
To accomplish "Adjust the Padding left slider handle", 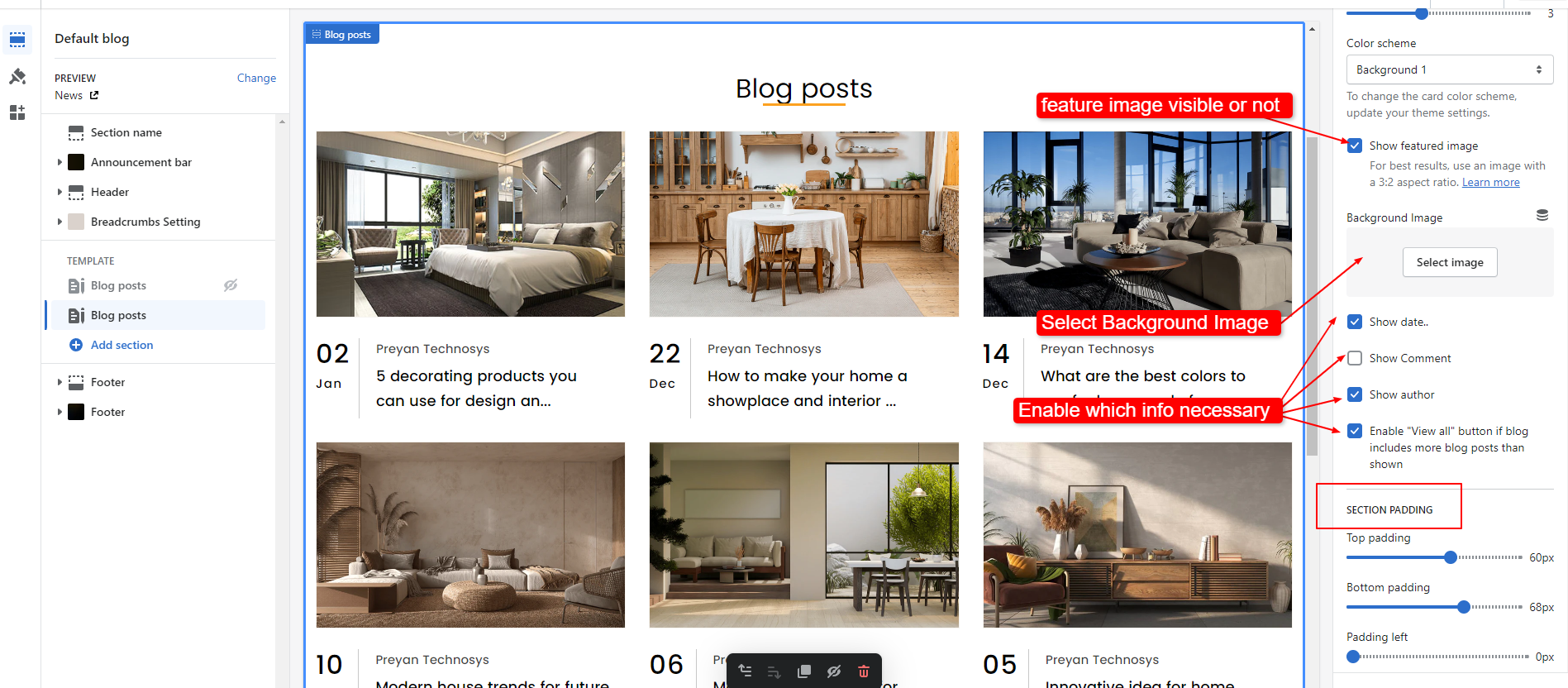I will point(1353,657).
